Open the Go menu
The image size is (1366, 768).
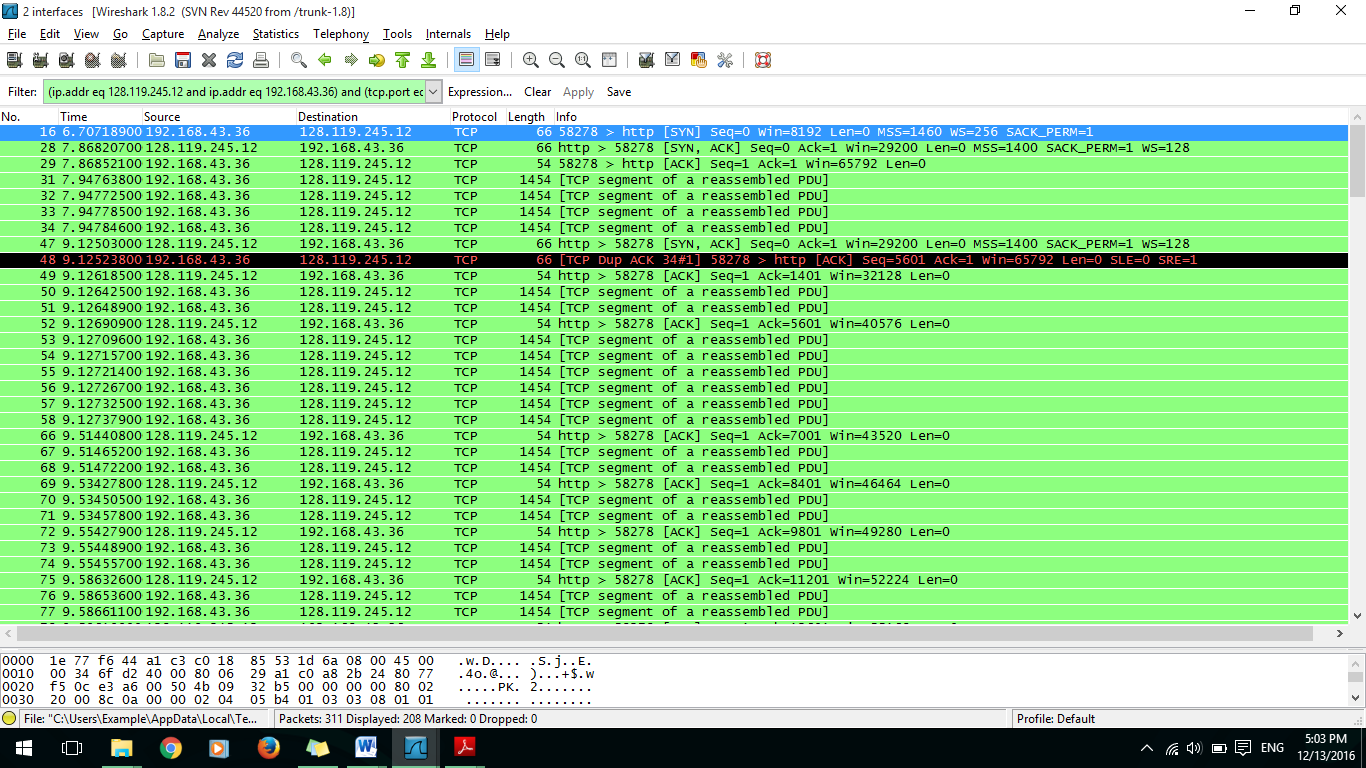click(x=120, y=34)
